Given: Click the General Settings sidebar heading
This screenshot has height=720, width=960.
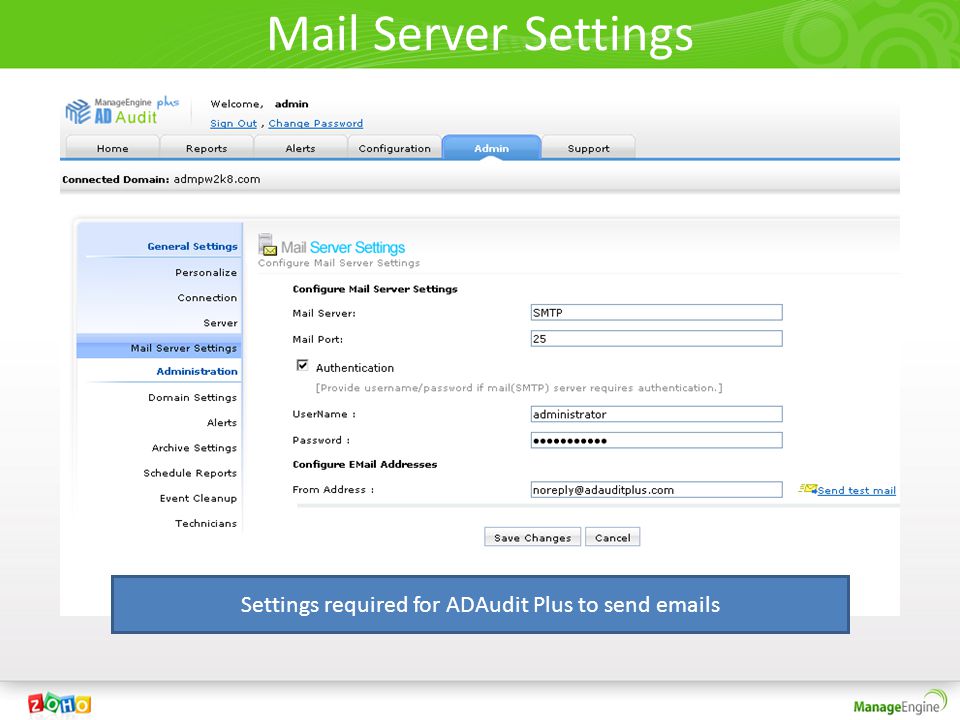Looking at the screenshot, I should [192, 246].
